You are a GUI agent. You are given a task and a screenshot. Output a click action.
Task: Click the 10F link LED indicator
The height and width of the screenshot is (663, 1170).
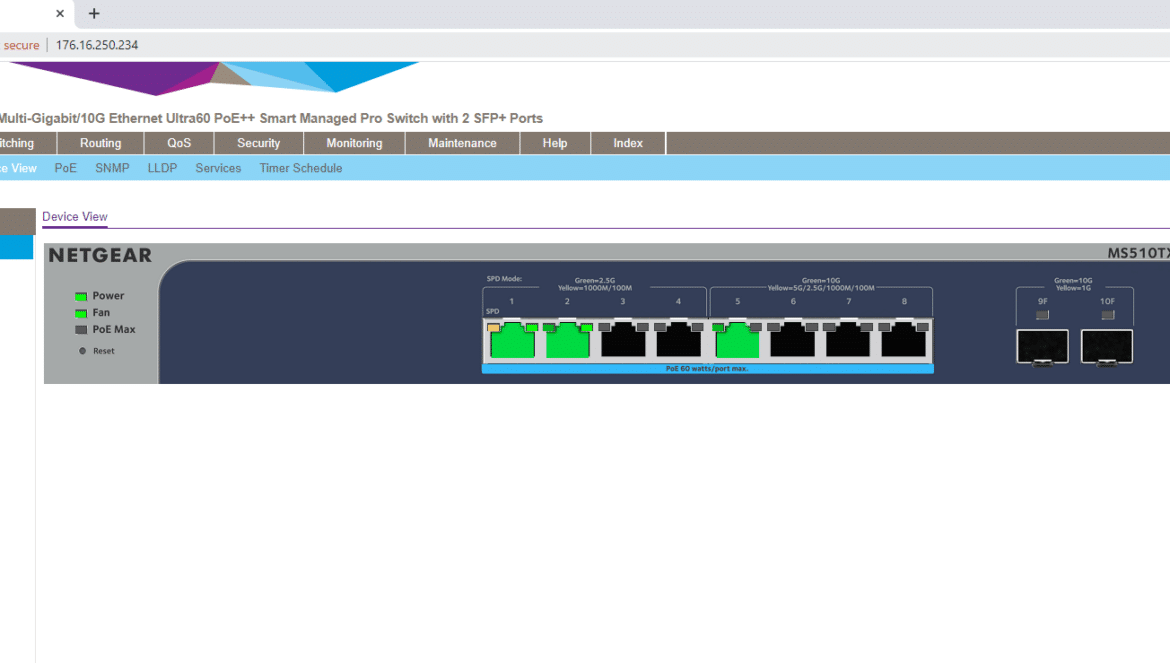coord(1107,315)
